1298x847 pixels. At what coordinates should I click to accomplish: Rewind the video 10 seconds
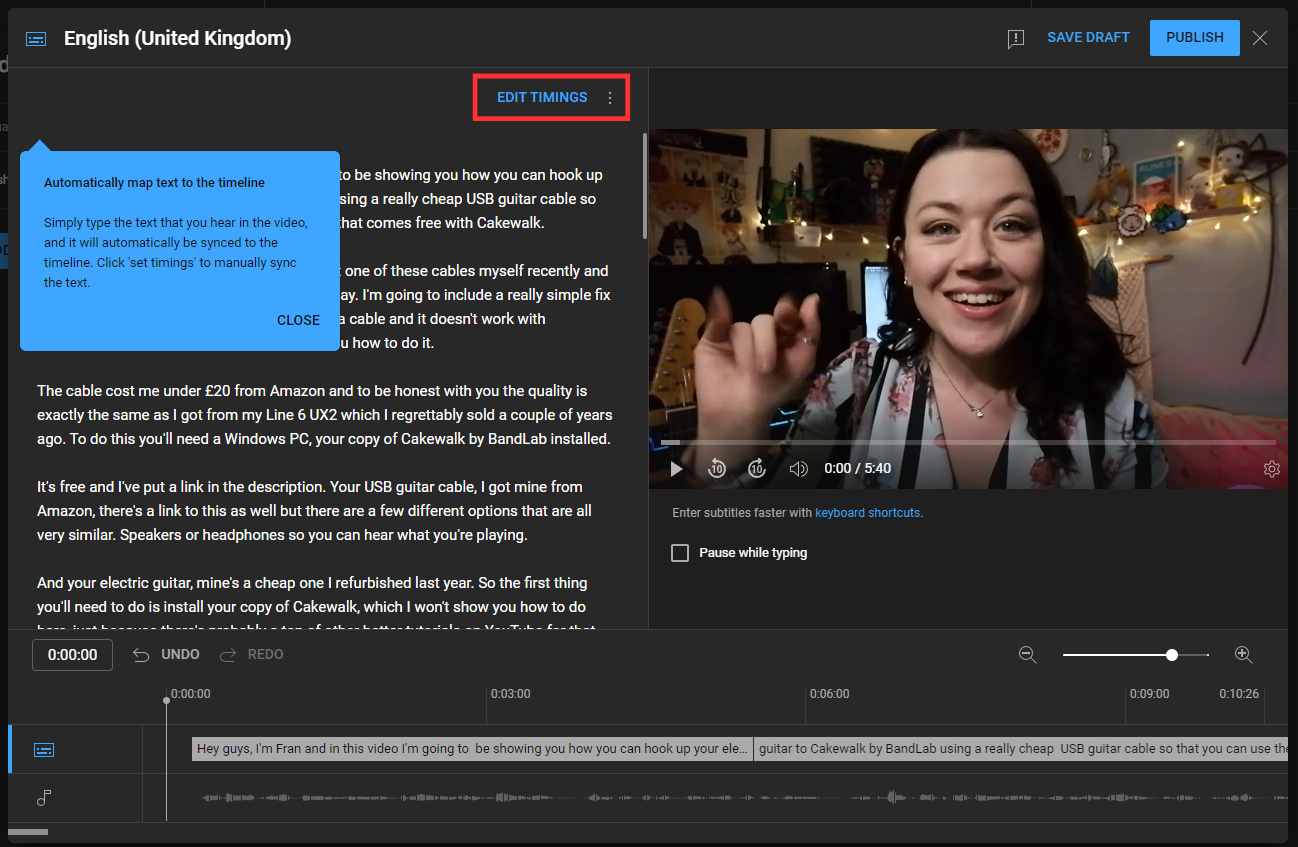716,468
